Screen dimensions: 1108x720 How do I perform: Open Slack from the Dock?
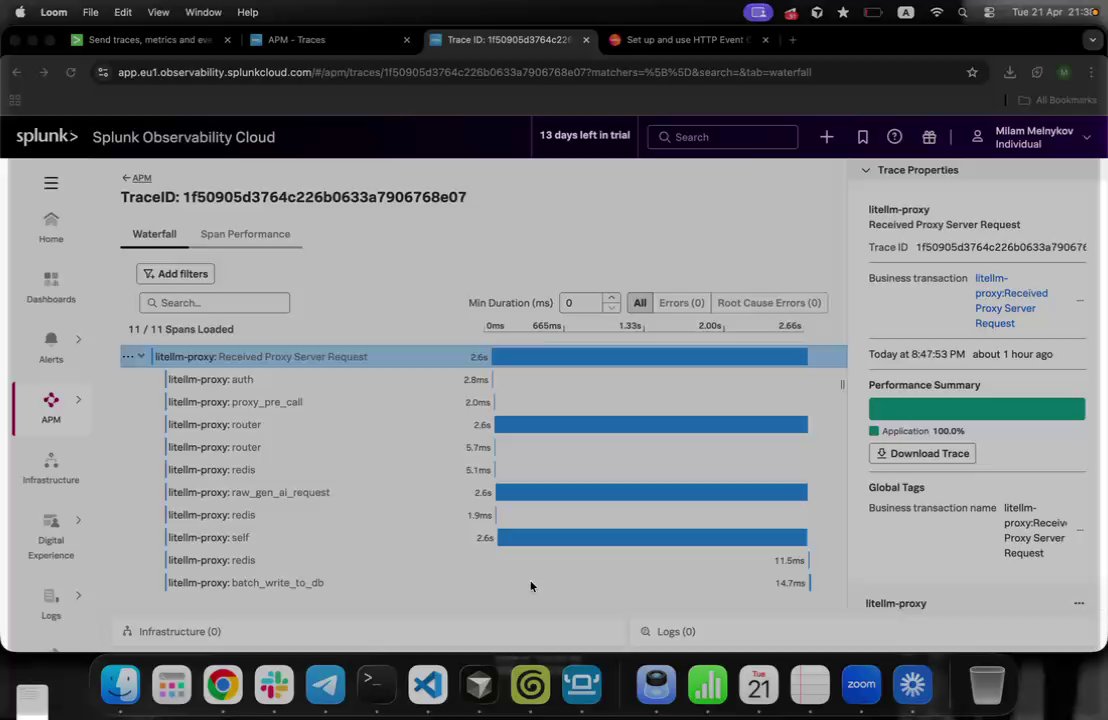[x=274, y=684]
